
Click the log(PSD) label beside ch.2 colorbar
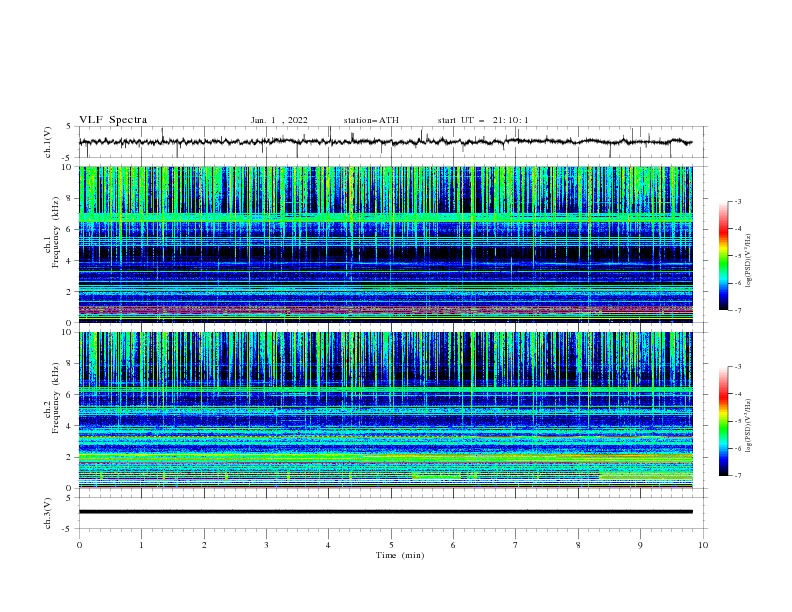tap(748, 425)
